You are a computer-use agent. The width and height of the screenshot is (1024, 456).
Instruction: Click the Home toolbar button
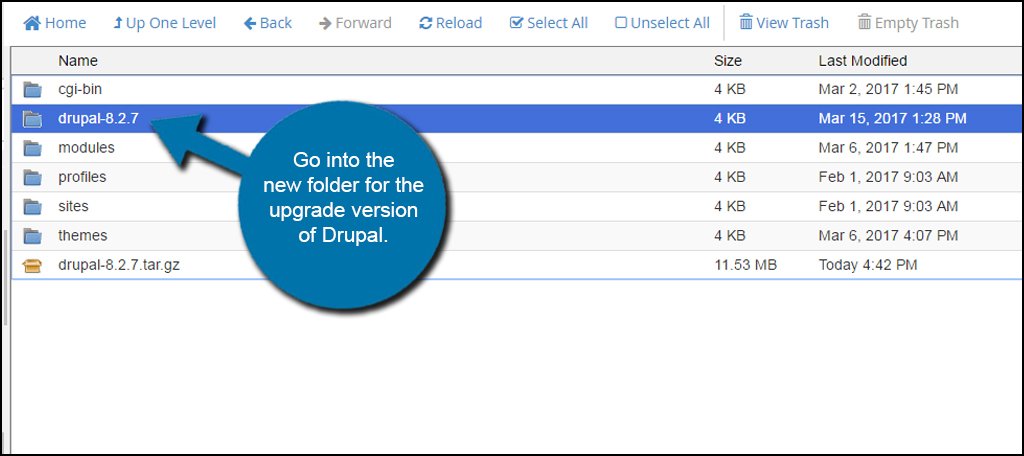[x=55, y=23]
